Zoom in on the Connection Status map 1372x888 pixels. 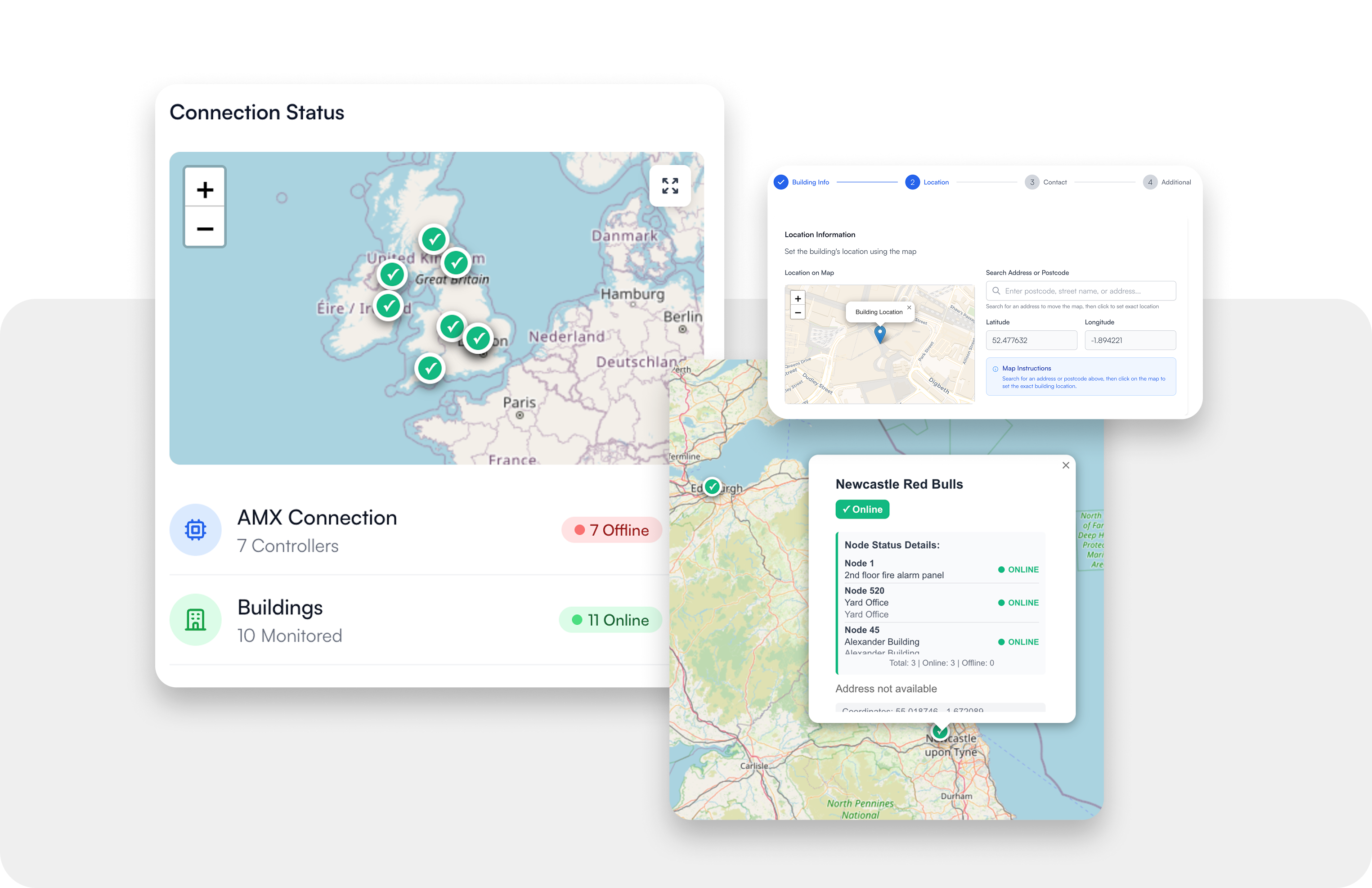pos(205,189)
